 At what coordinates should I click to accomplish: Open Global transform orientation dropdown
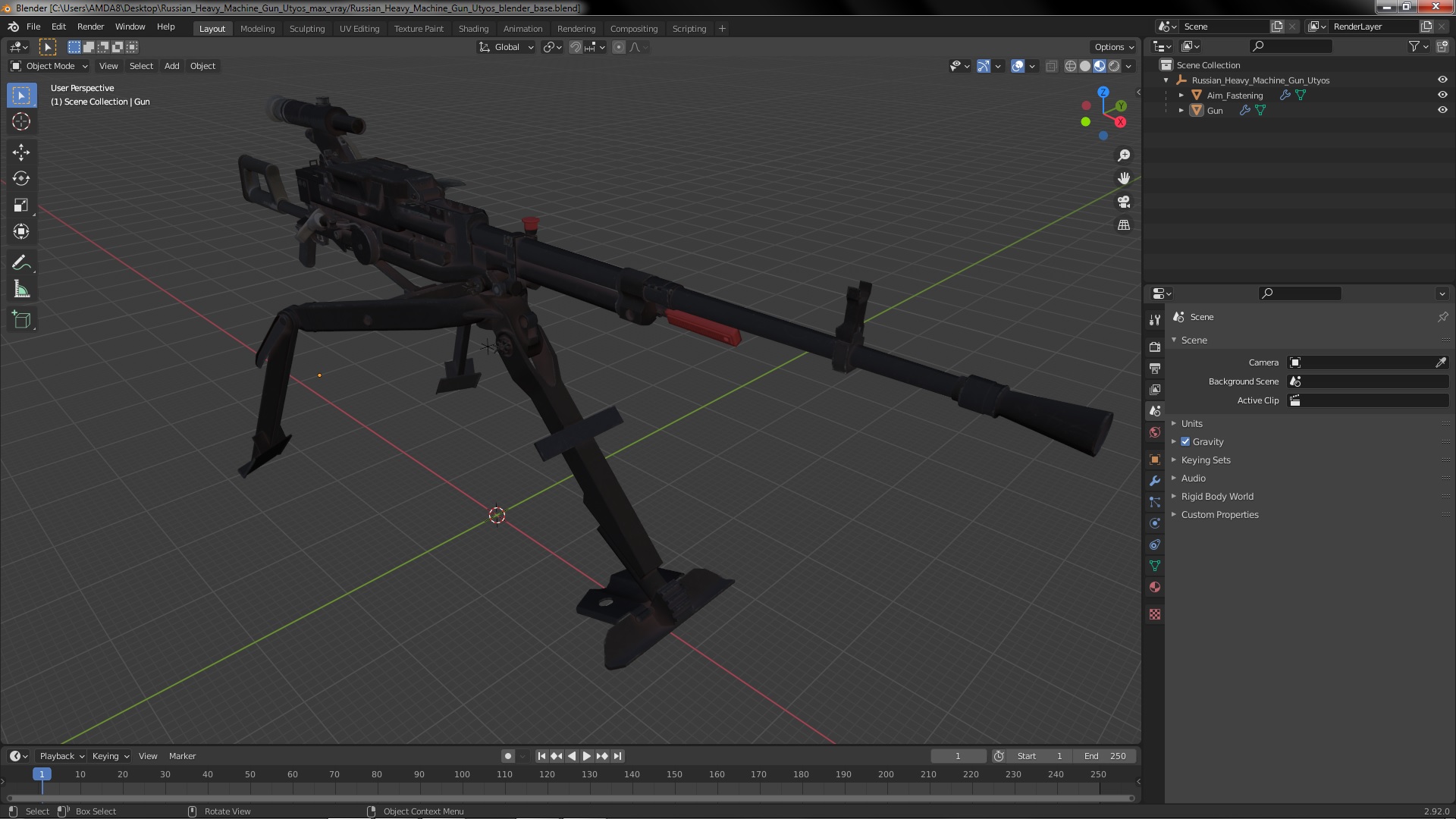tap(506, 47)
